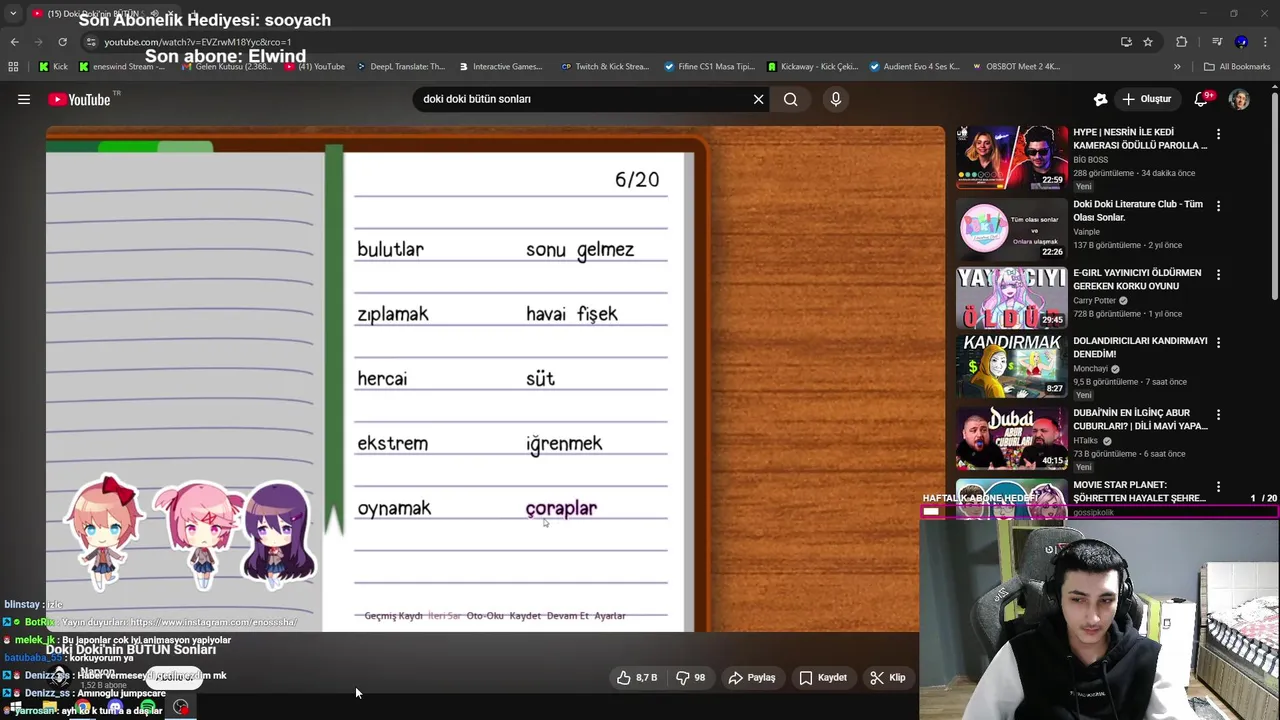This screenshot has width=1280, height=720.
Task: Click the address bar URL field
Action: tap(600, 42)
